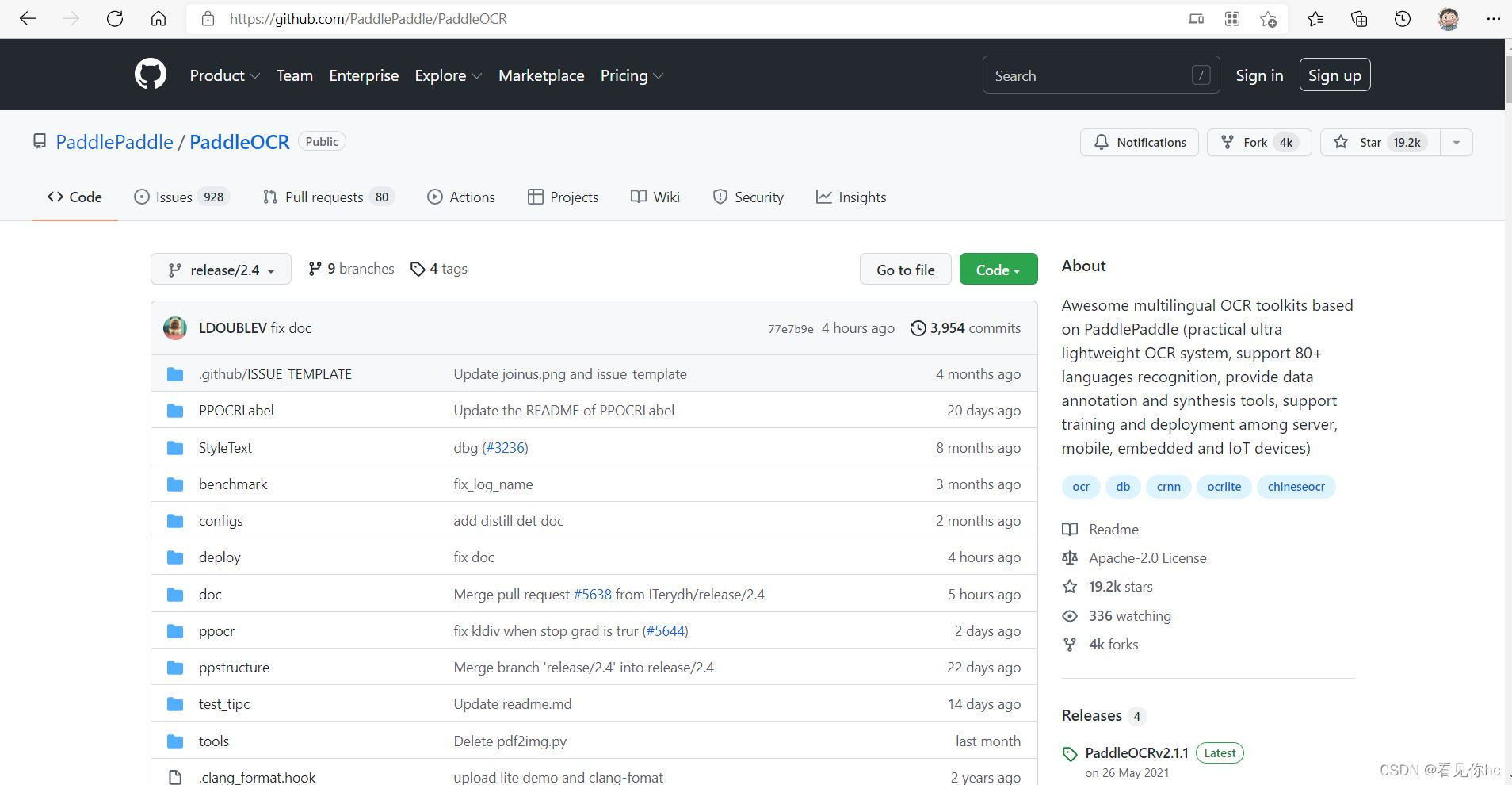Click the Go to file button

click(906, 270)
